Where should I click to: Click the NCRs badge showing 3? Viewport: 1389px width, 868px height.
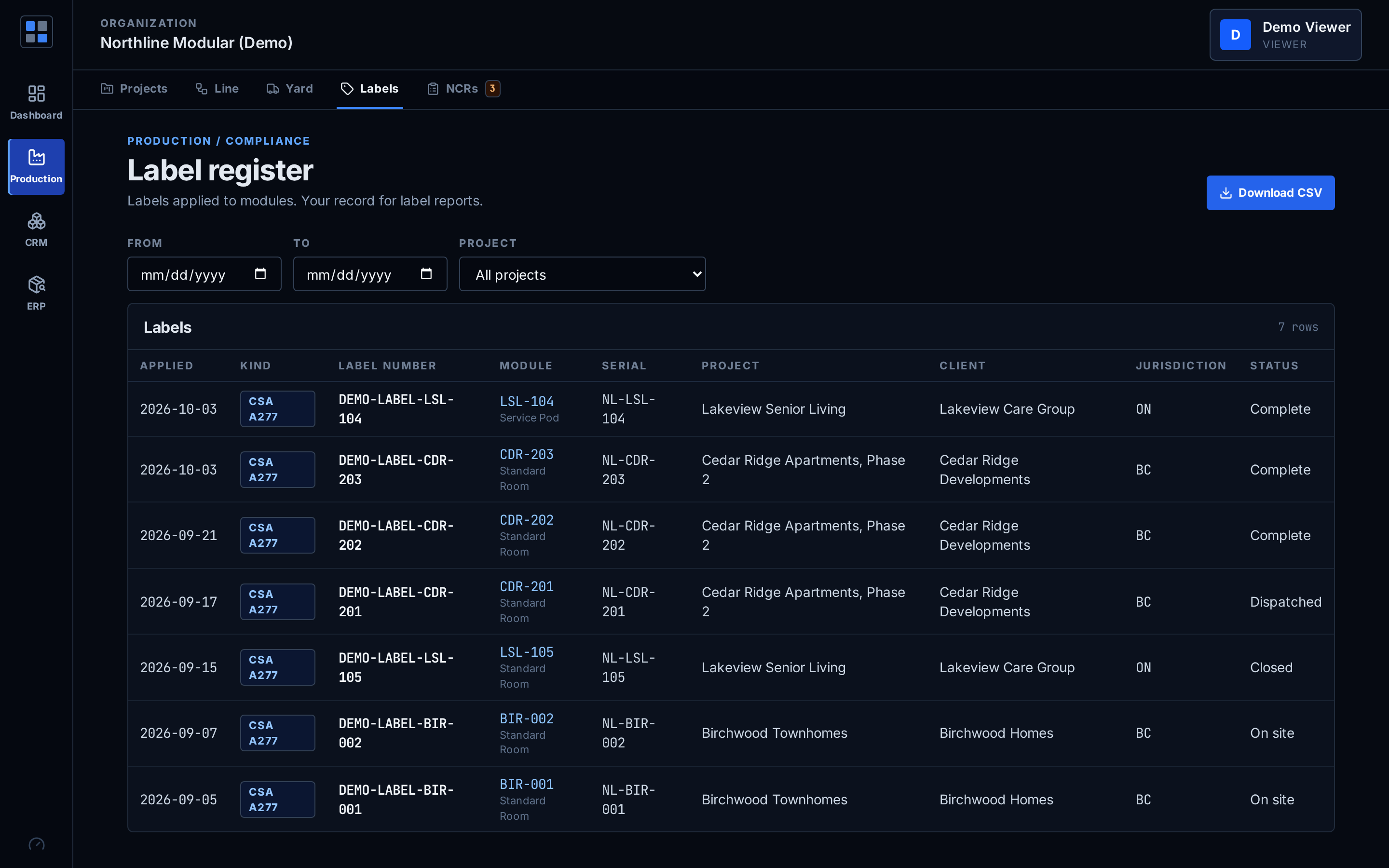pos(492,88)
